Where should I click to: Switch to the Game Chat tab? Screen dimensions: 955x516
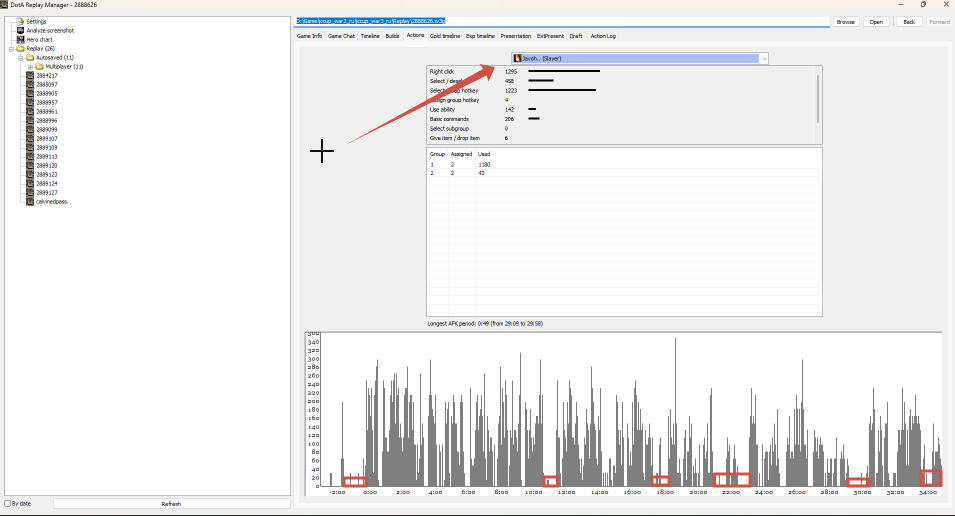(x=341, y=36)
